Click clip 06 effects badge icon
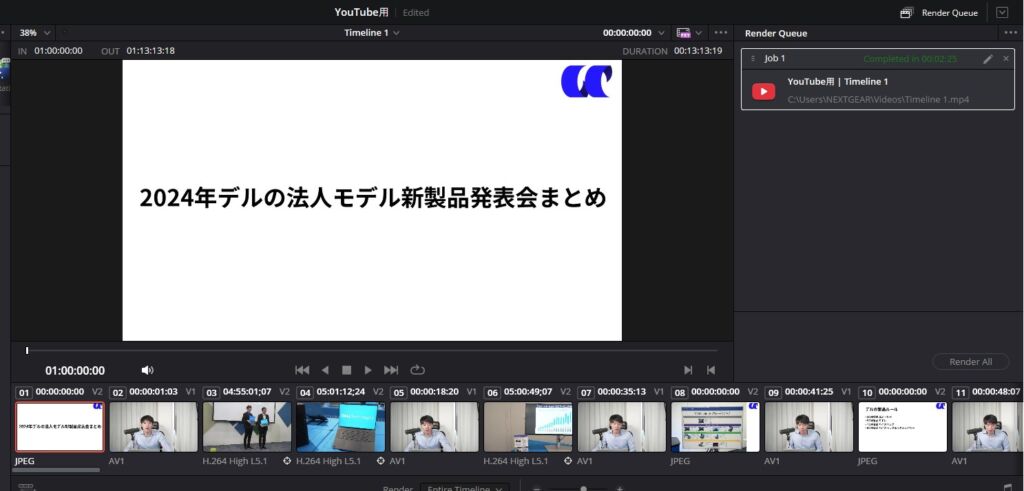 tap(568, 461)
